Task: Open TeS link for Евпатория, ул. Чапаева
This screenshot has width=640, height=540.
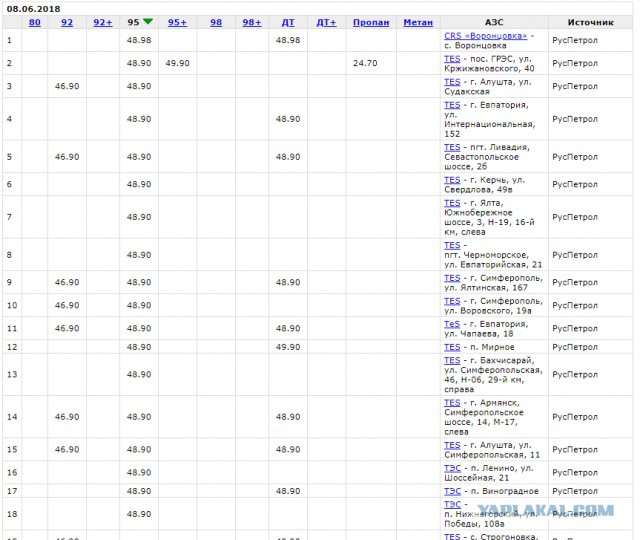Action: pyautogui.click(x=452, y=324)
